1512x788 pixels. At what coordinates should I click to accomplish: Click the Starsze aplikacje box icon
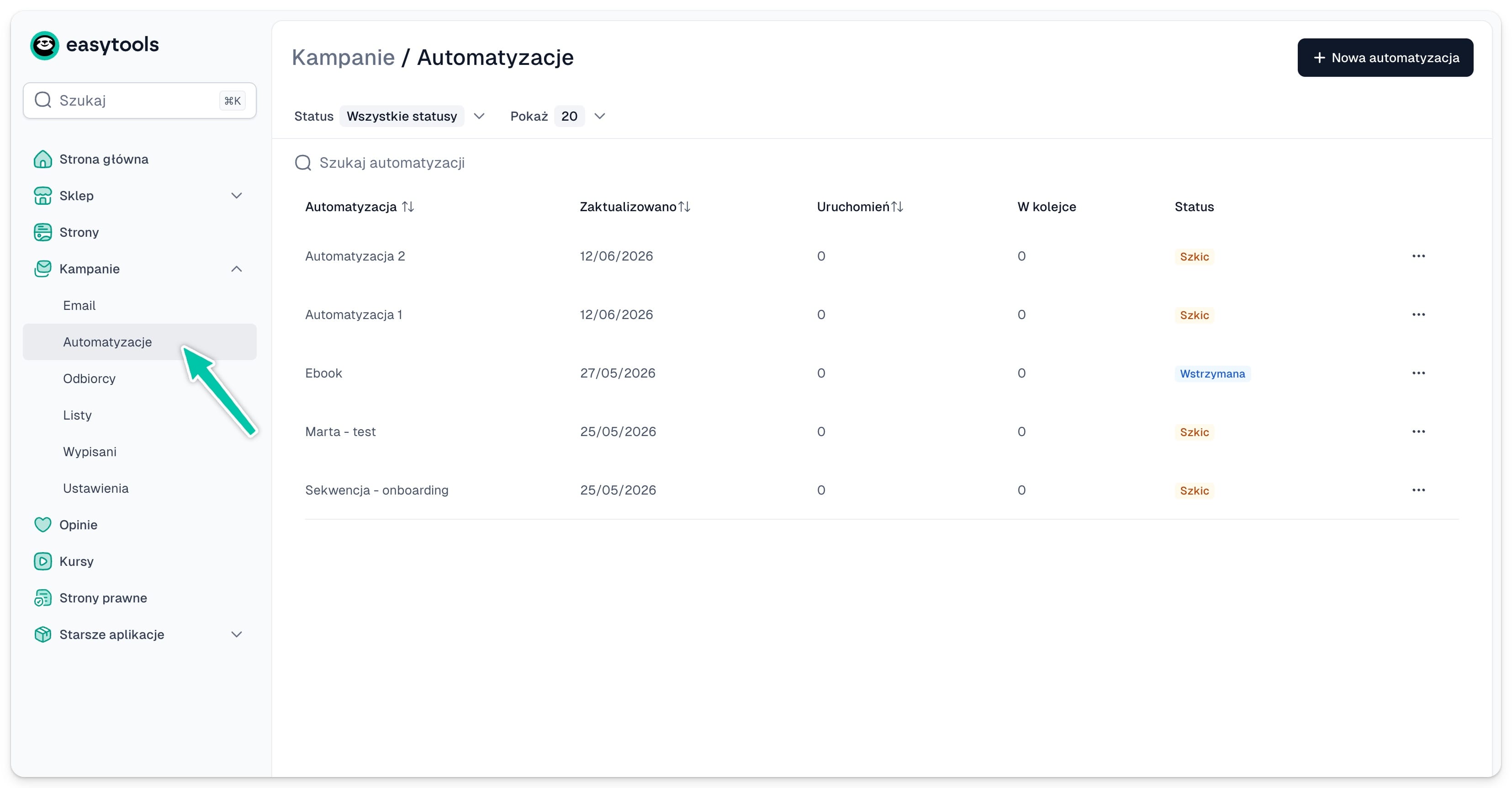coord(43,634)
